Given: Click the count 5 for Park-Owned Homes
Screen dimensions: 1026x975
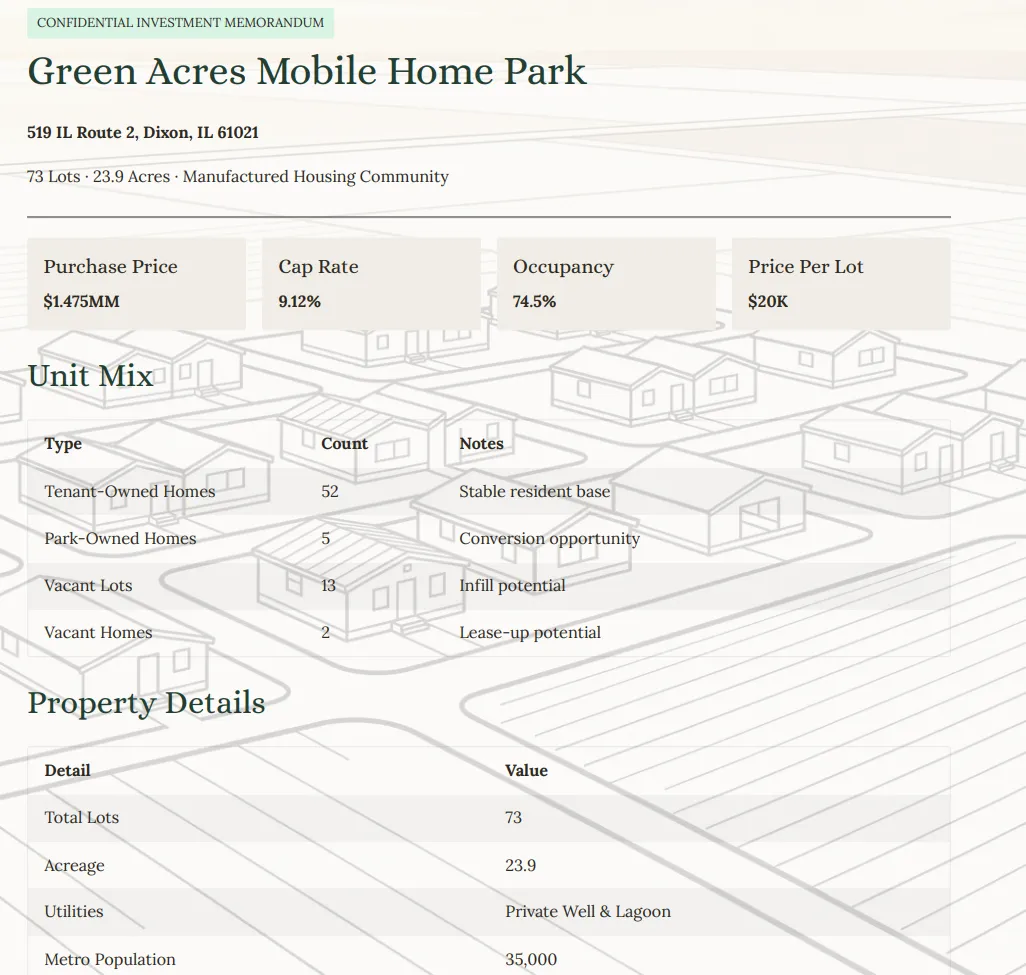Looking at the screenshot, I should (x=326, y=539).
